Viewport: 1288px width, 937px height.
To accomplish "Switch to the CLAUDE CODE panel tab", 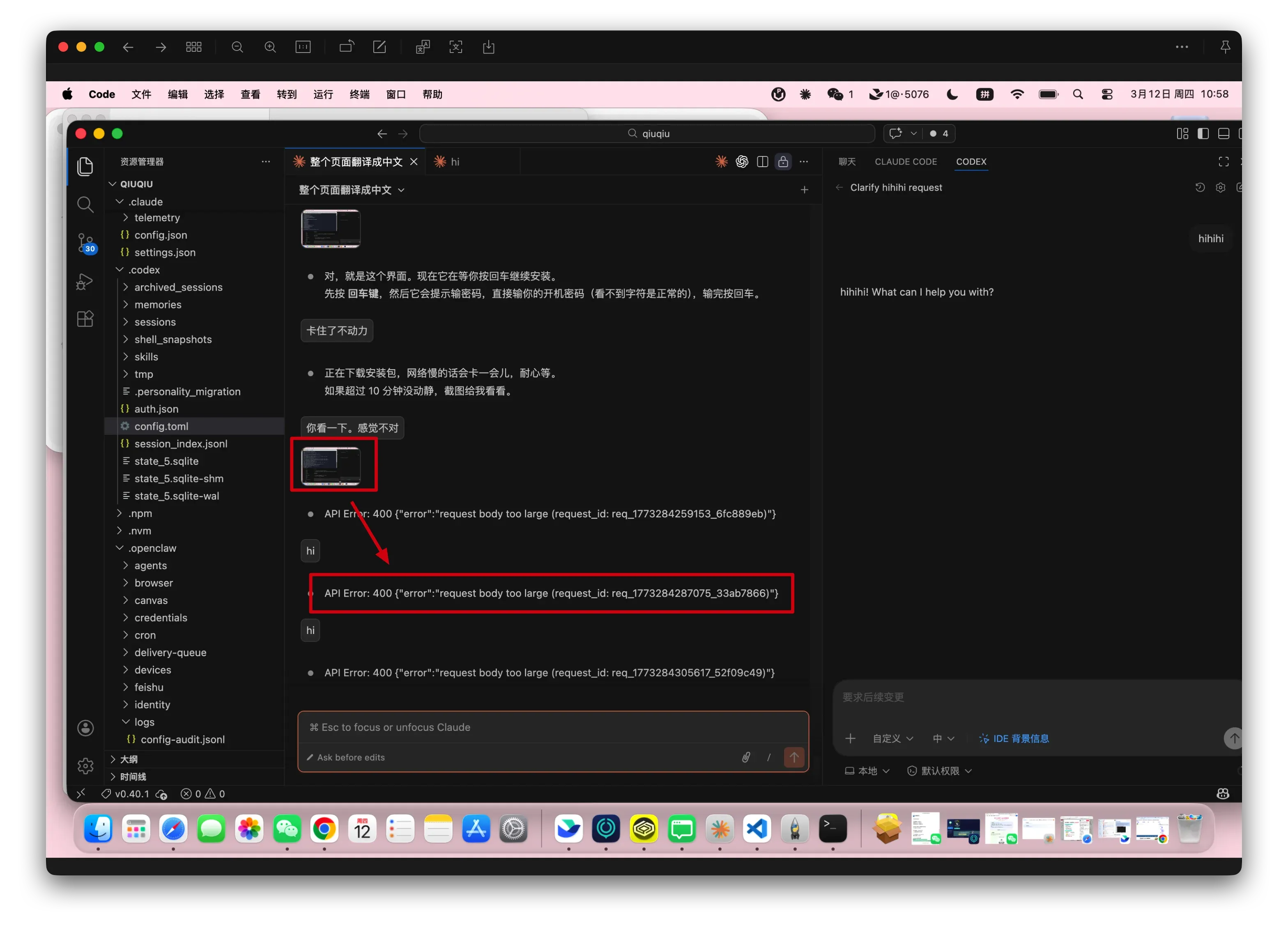I will [906, 162].
